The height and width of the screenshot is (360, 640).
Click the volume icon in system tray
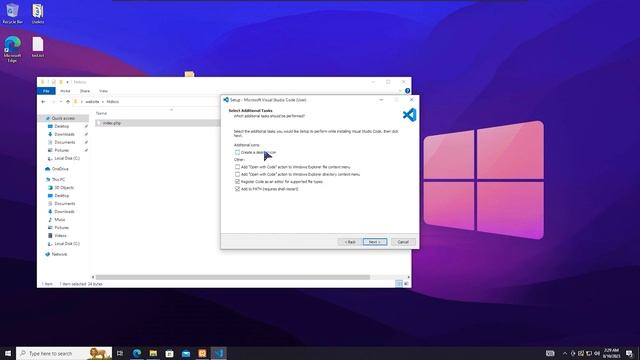pyautogui.click(x=597, y=353)
